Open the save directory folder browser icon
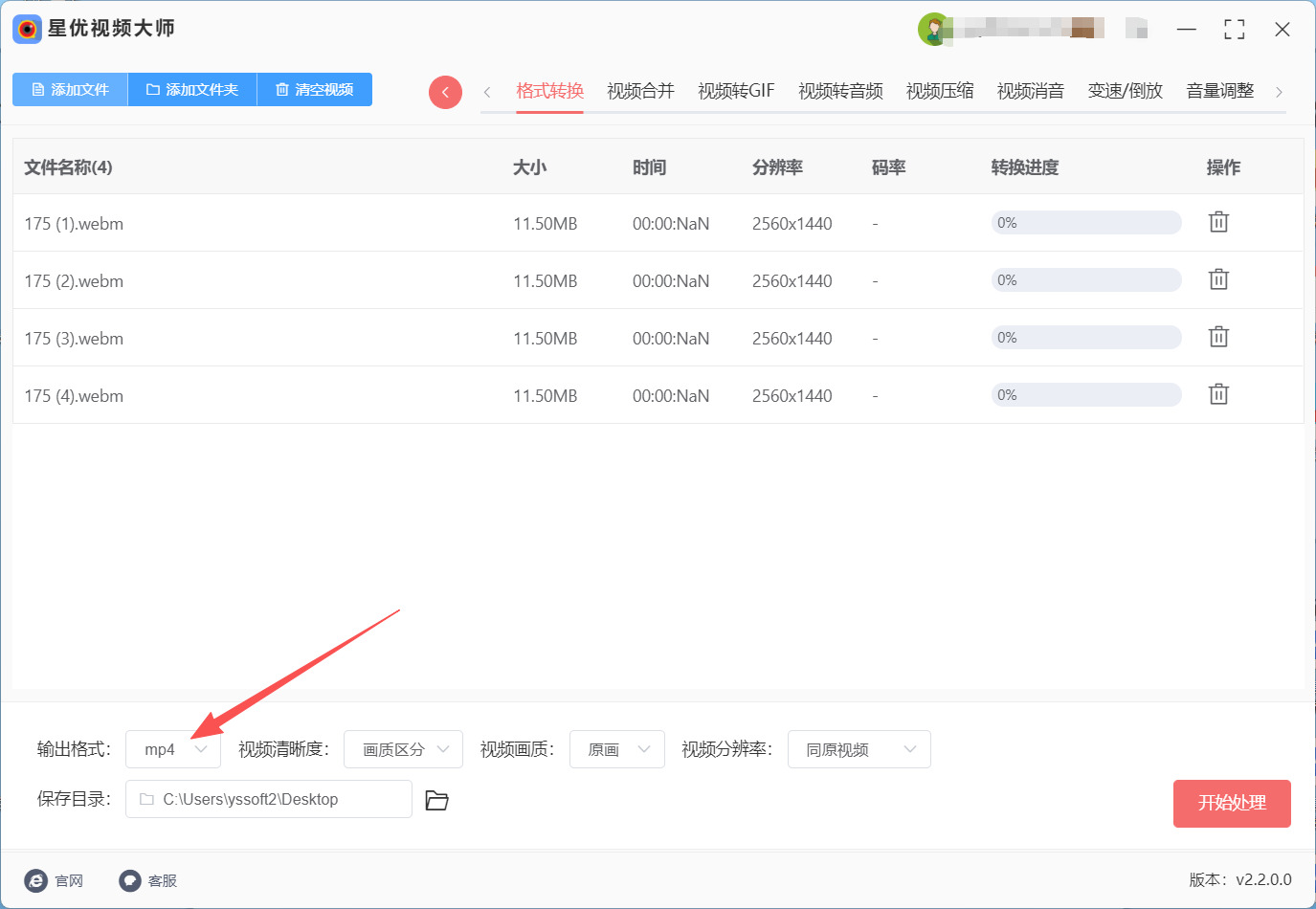Image resolution: width=1316 pixels, height=909 pixels. click(x=436, y=800)
